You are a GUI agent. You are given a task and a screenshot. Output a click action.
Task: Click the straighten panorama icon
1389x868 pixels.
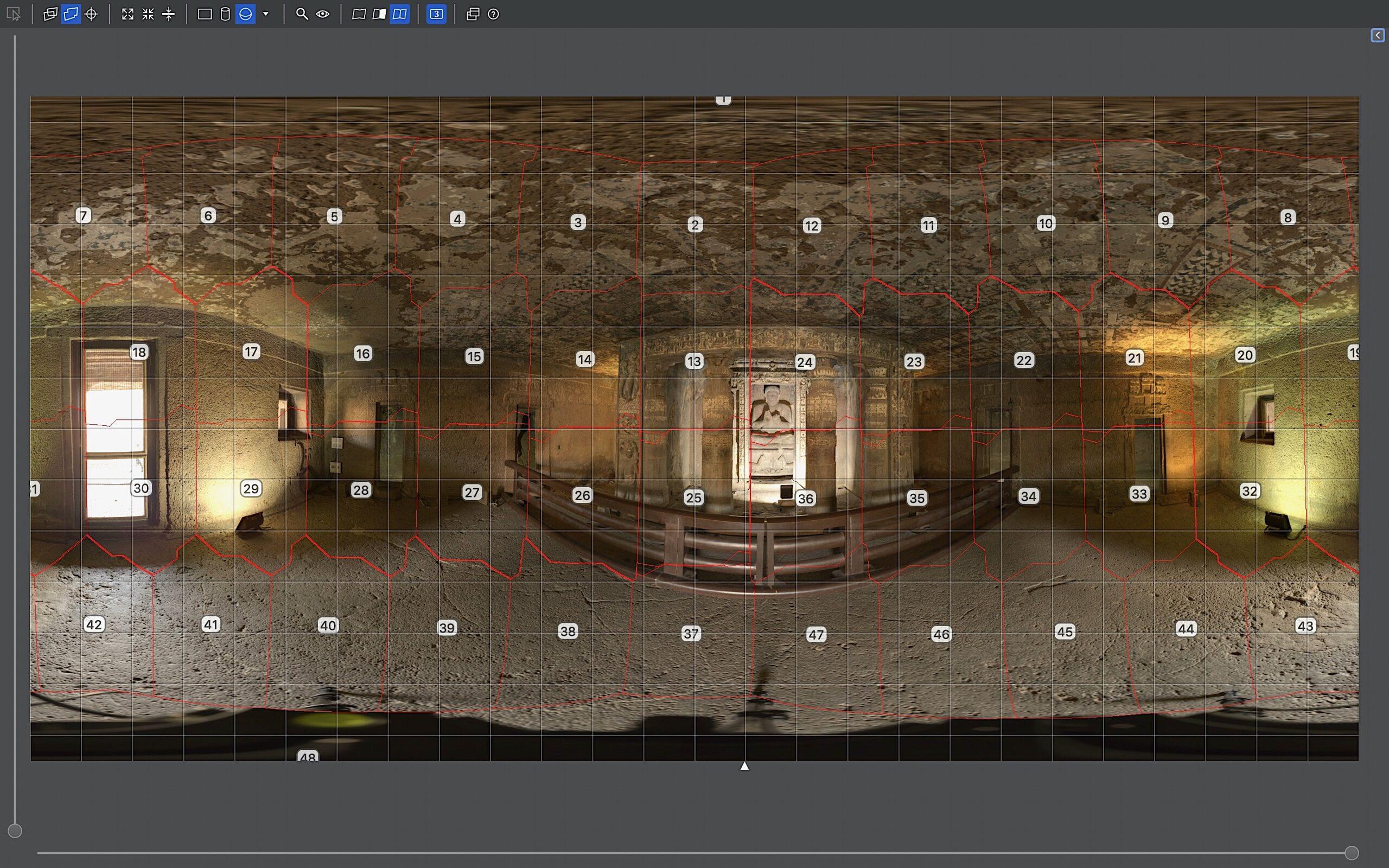click(169, 14)
